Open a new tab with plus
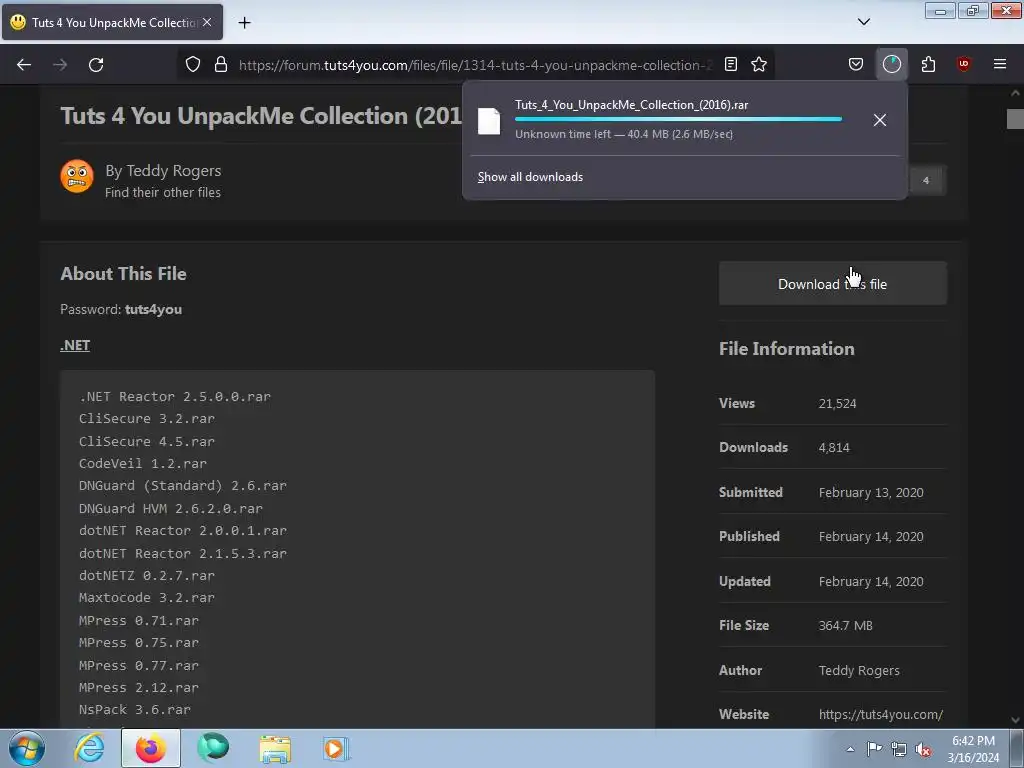1024x768 pixels. pyautogui.click(x=244, y=23)
